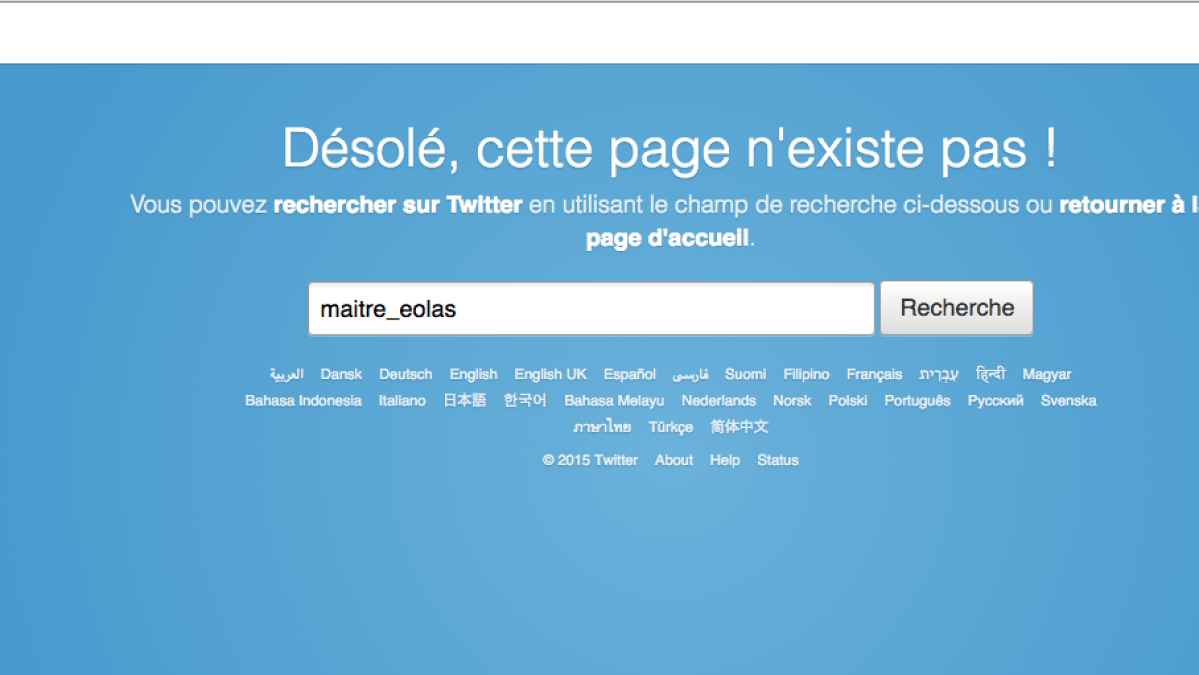Image resolution: width=1199 pixels, height=675 pixels.
Task: Follow the 'page d'accueil' link
Action: (x=668, y=238)
